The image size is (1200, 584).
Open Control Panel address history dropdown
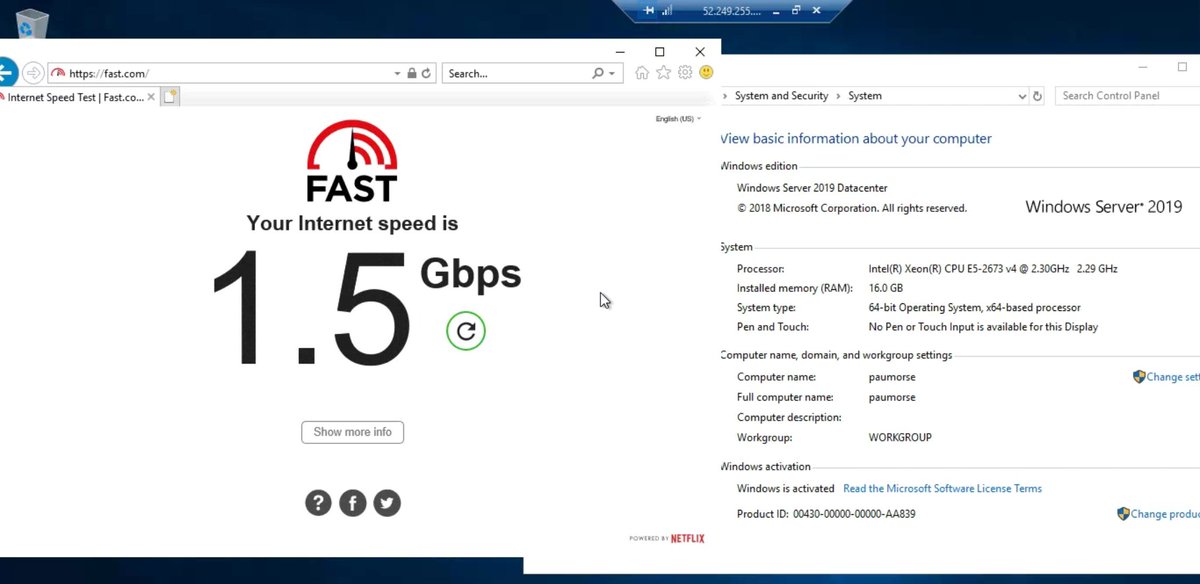[x=1022, y=96]
